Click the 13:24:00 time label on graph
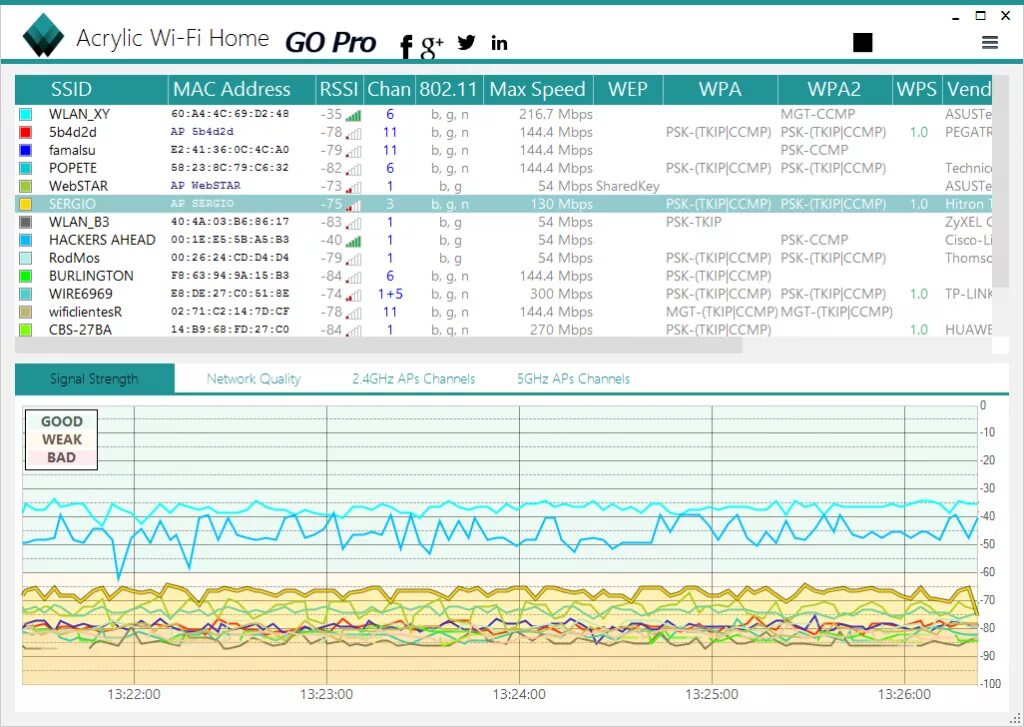 519,694
